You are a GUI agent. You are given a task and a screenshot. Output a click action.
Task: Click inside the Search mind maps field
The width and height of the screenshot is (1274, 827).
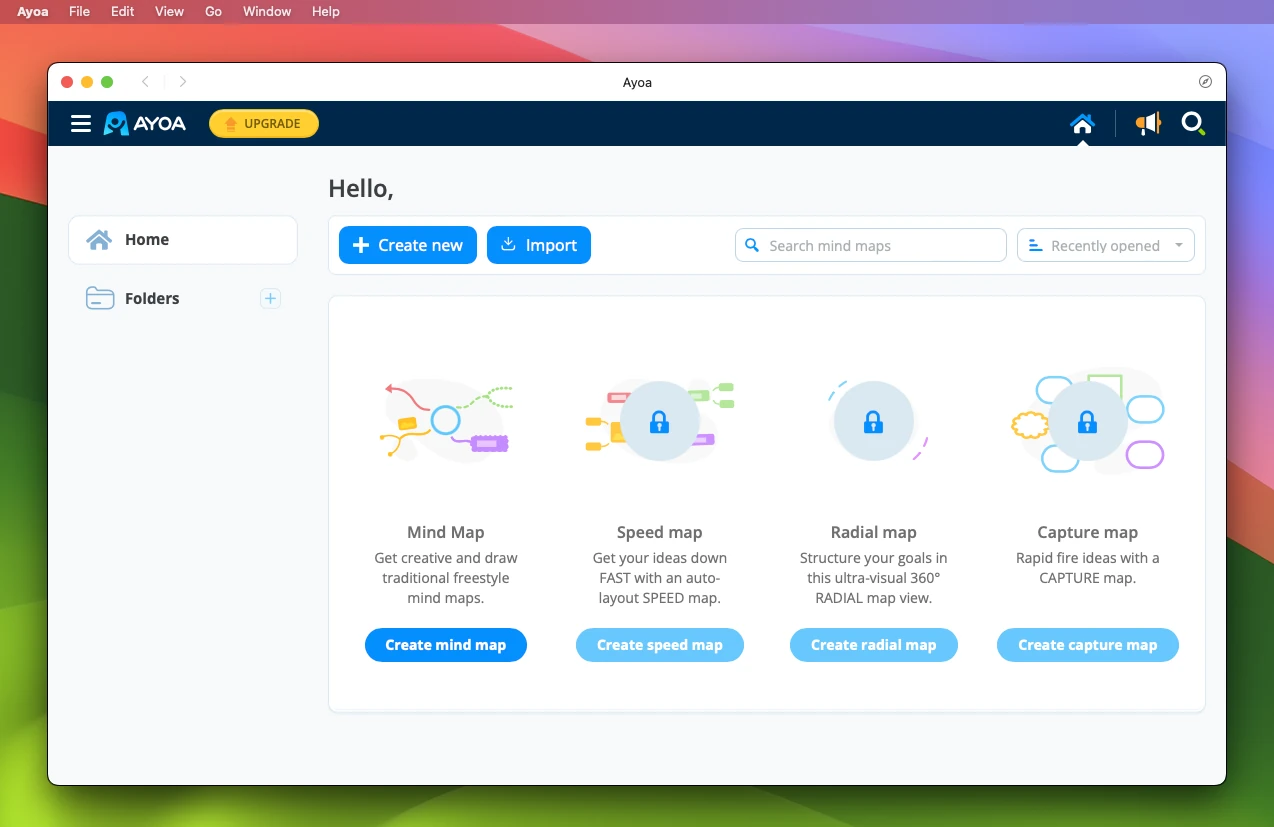870,245
